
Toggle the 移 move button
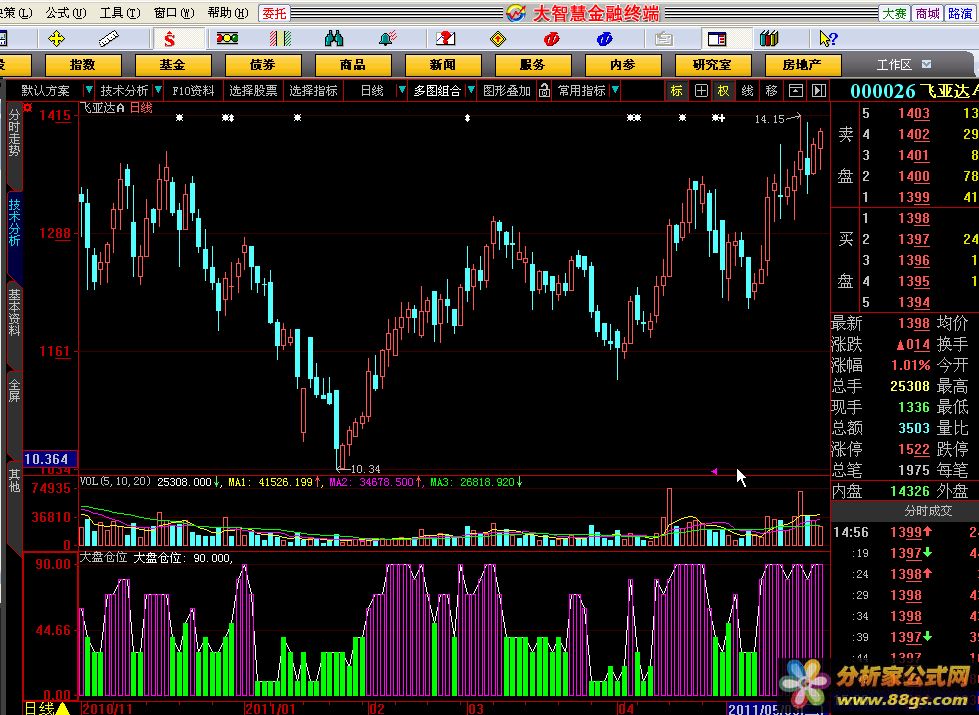pos(771,91)
